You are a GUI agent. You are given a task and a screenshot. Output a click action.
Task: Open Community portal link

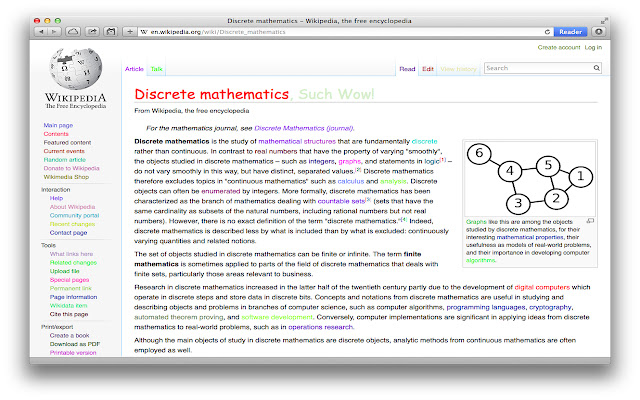(x=74, y=215)
